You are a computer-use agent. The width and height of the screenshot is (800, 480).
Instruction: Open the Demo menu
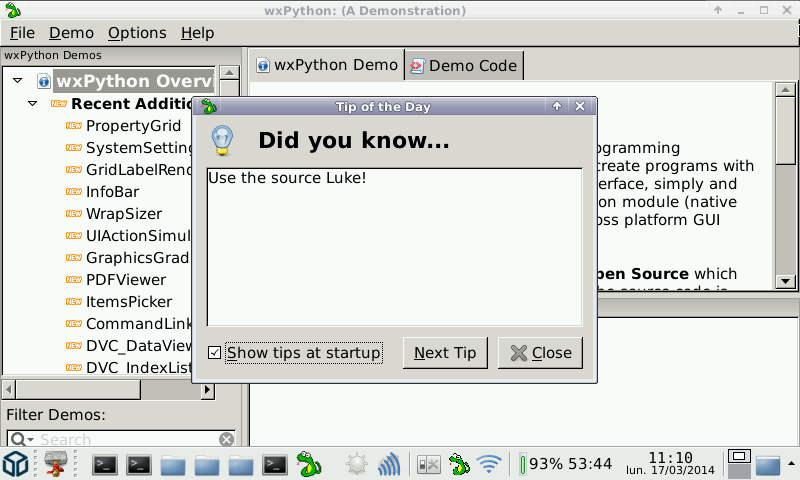71,33
